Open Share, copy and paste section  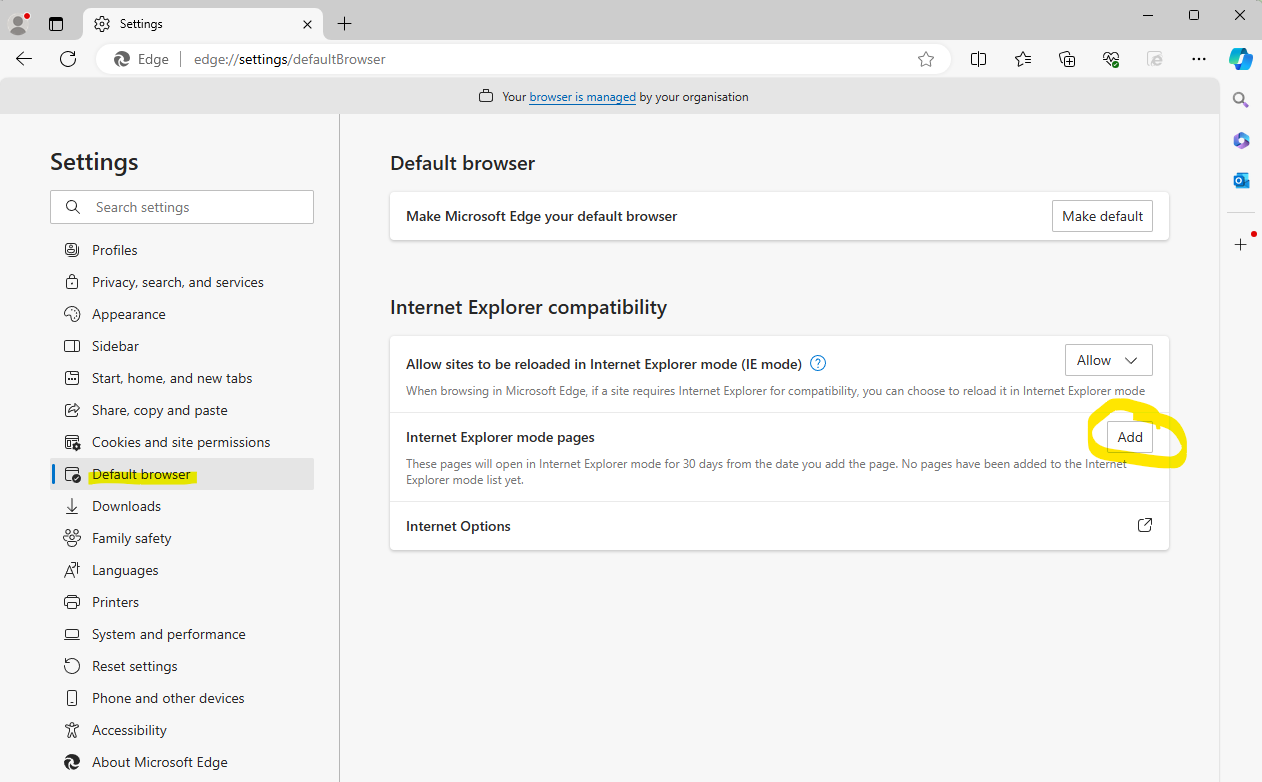(x=182, y=410)
